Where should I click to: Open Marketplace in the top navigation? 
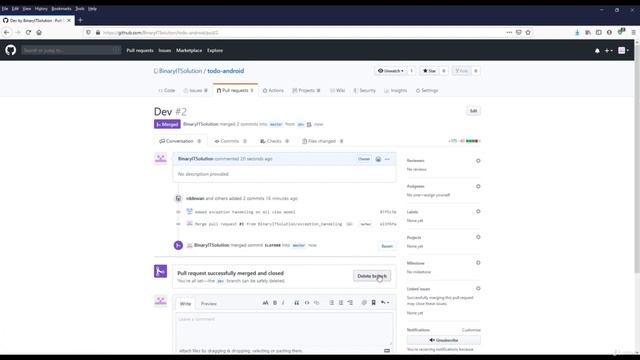click(x=189, y=51)
